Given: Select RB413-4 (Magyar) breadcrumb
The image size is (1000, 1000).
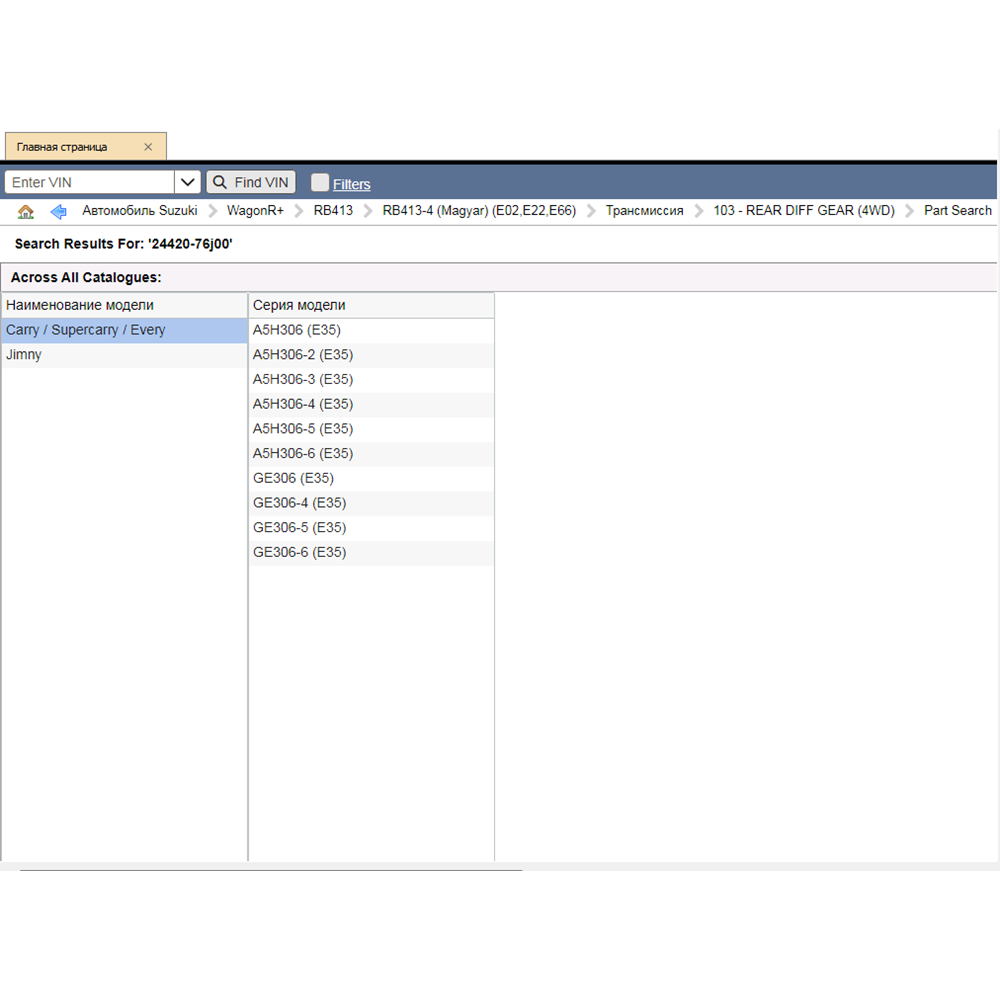Looking at the screenshot, I should point(479,211).
